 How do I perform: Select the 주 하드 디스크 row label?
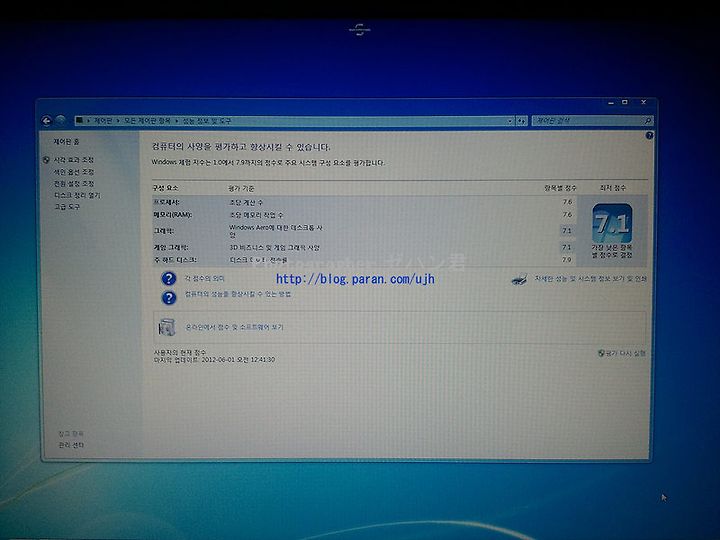[175, 259]
